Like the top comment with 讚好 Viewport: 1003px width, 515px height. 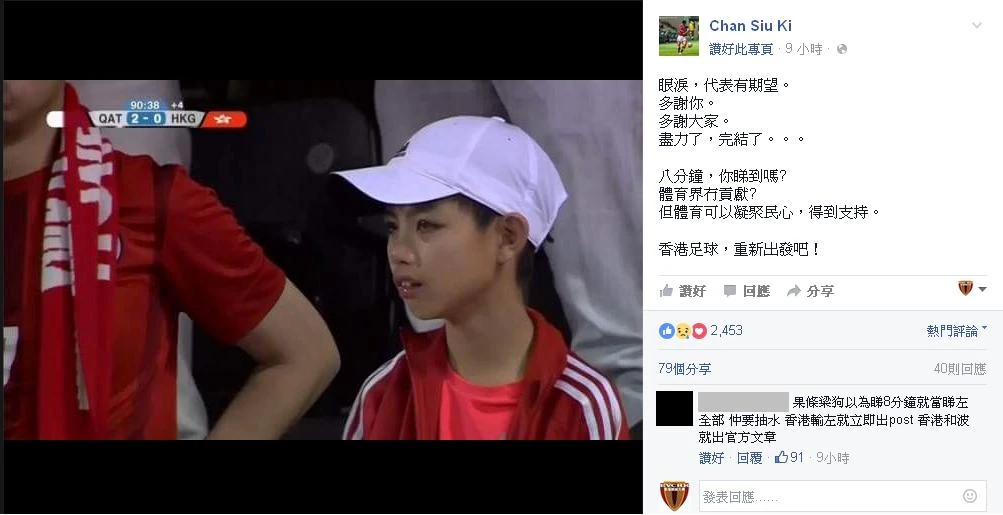pyautogui.click(x=711, y=458)
